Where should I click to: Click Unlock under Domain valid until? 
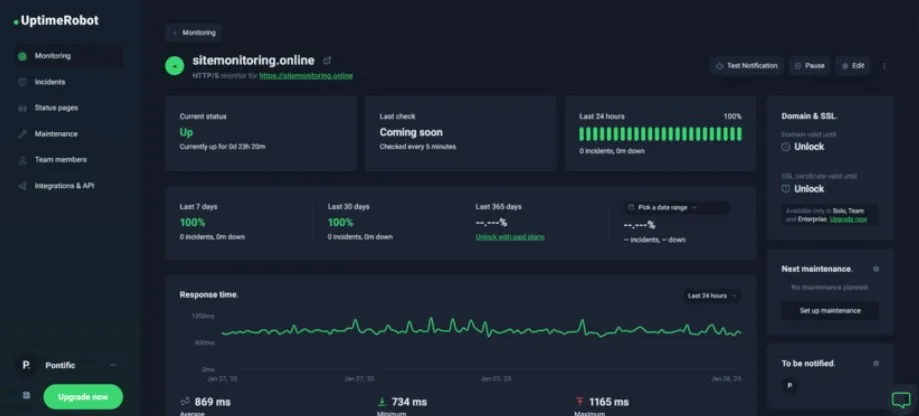tap(809, 147)
